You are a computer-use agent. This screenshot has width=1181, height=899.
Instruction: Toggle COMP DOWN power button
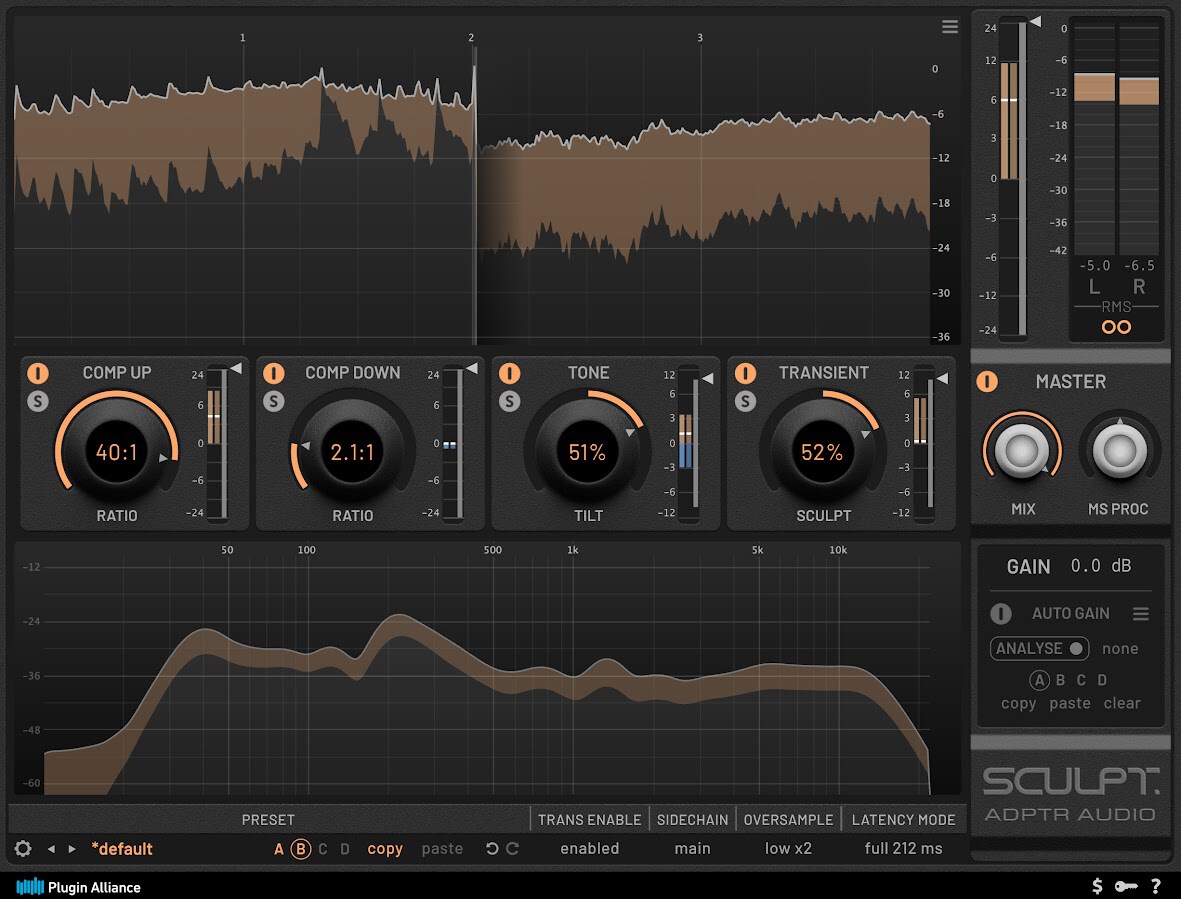point(273,373)
